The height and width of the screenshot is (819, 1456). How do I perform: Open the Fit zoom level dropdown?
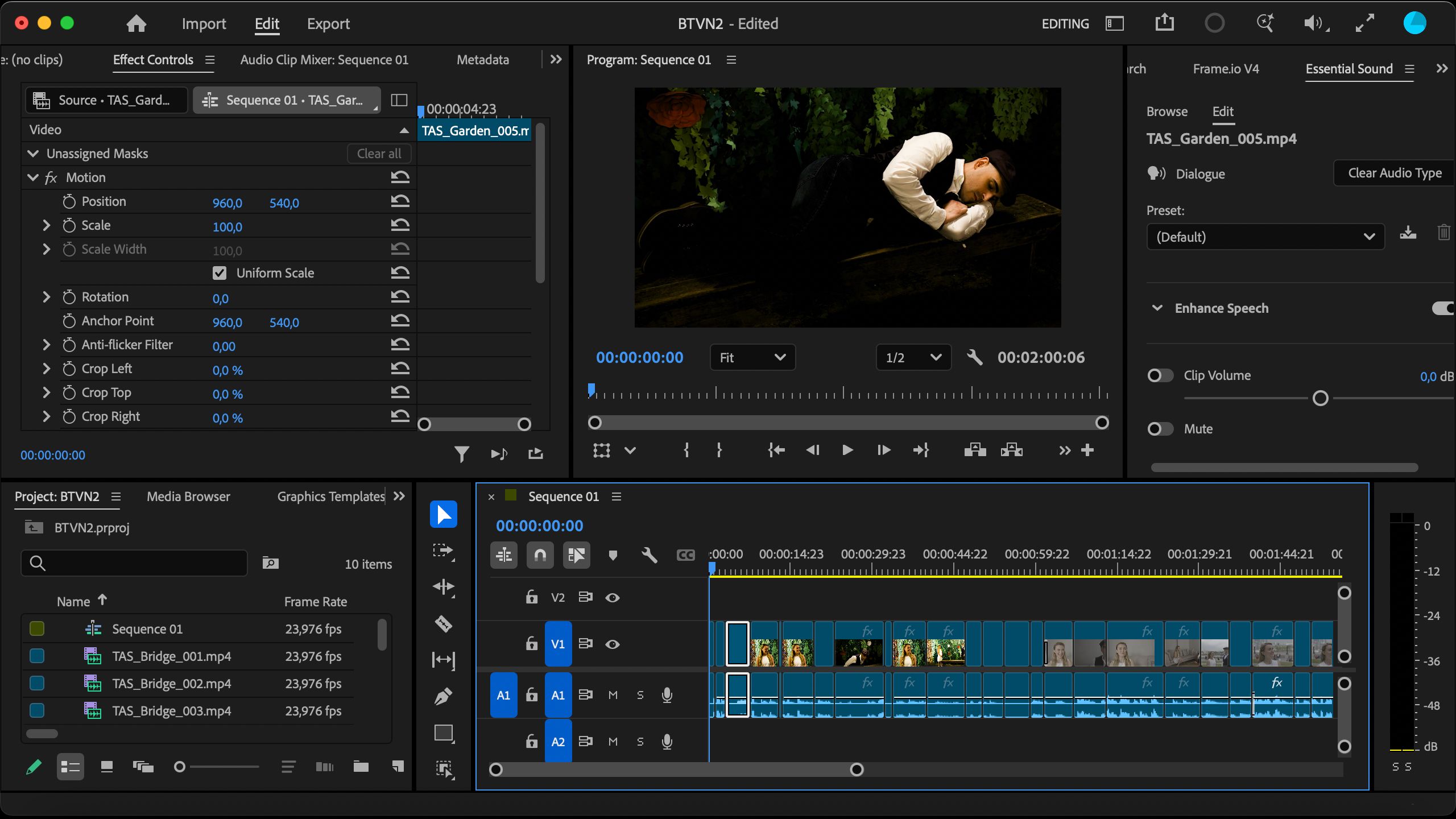pyautogui.click(x=752, y=358)
